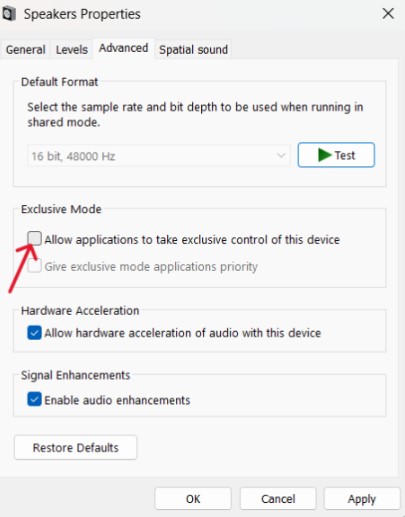Click the speaker icon in the title bar
405x517 pixels.
8,14
